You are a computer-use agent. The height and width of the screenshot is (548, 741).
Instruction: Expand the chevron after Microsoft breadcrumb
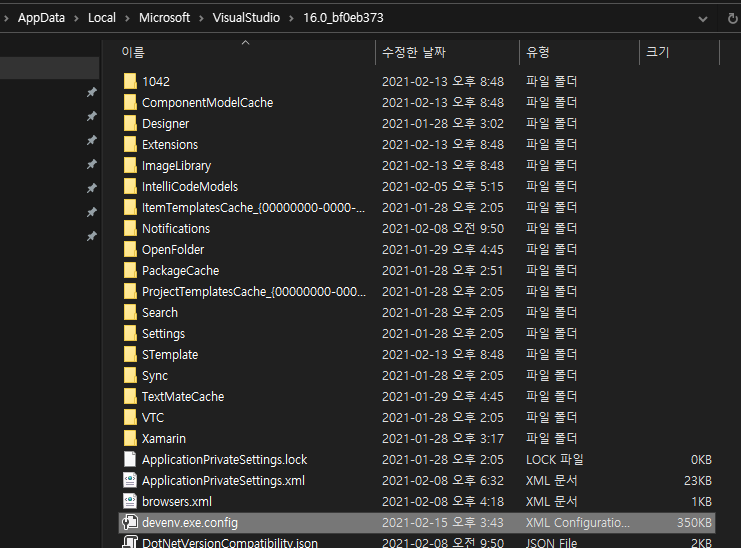[201, 18]
